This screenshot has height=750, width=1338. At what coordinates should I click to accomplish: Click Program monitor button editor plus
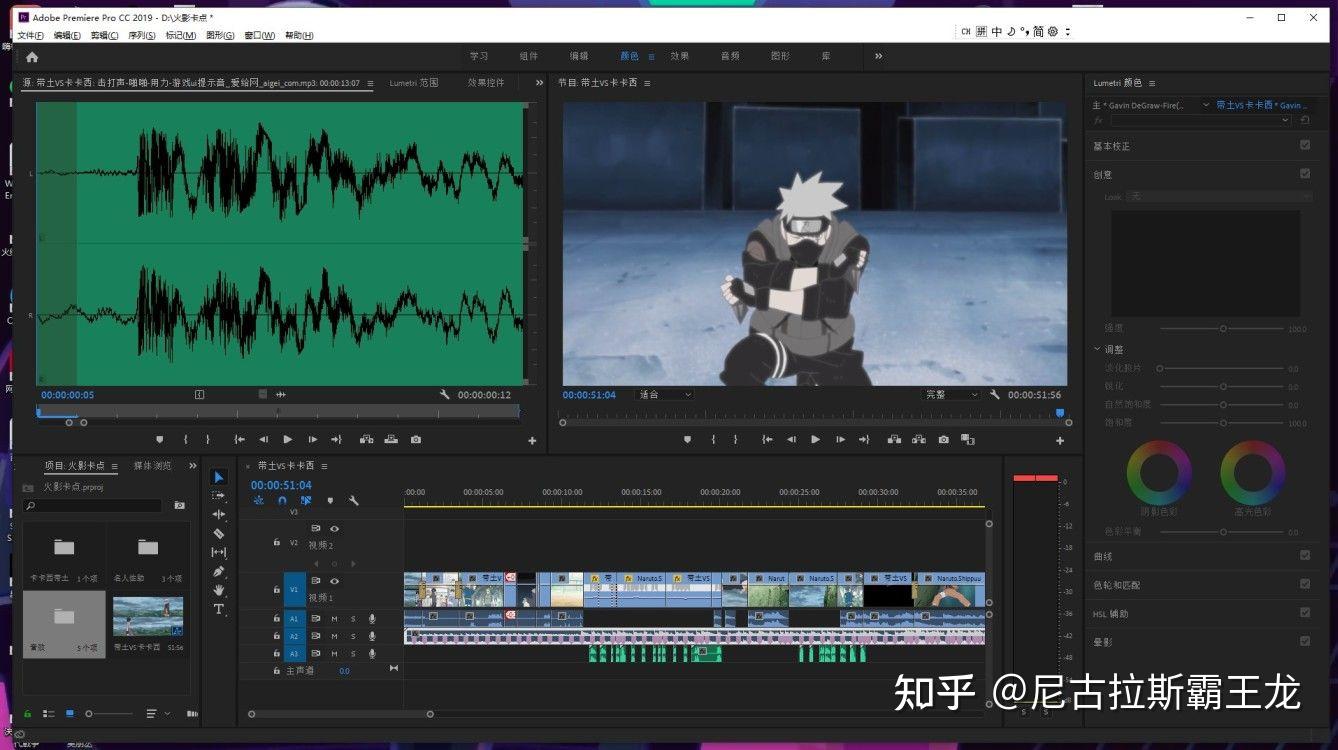click(x=1060, y=440)
